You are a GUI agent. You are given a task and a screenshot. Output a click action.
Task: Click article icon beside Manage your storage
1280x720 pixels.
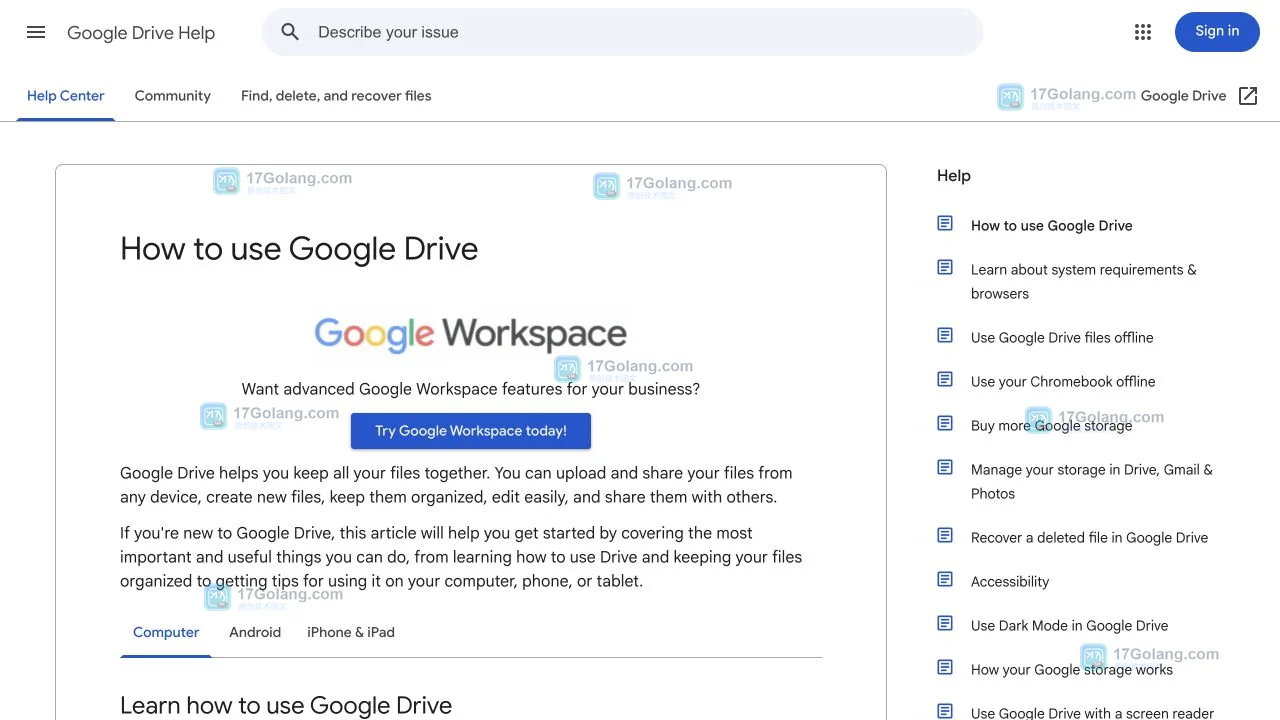pyautogui.click(x=945, y=467)
